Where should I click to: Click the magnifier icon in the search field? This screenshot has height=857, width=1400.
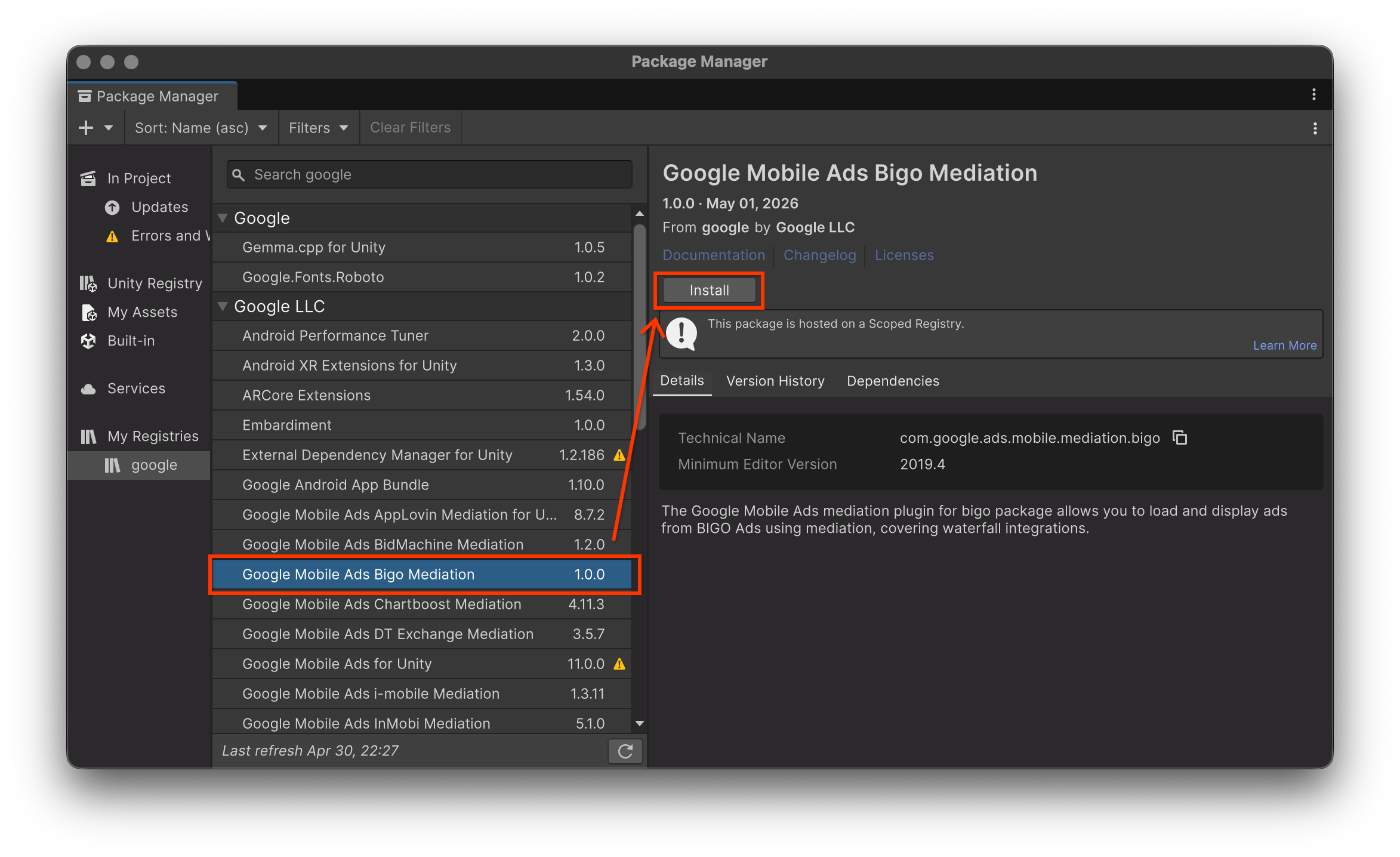pos(239,175)
